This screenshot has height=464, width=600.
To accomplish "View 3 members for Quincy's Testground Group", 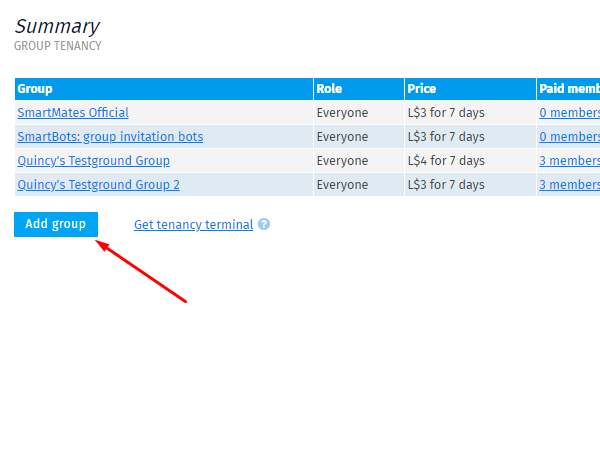I will pos(569,161).
